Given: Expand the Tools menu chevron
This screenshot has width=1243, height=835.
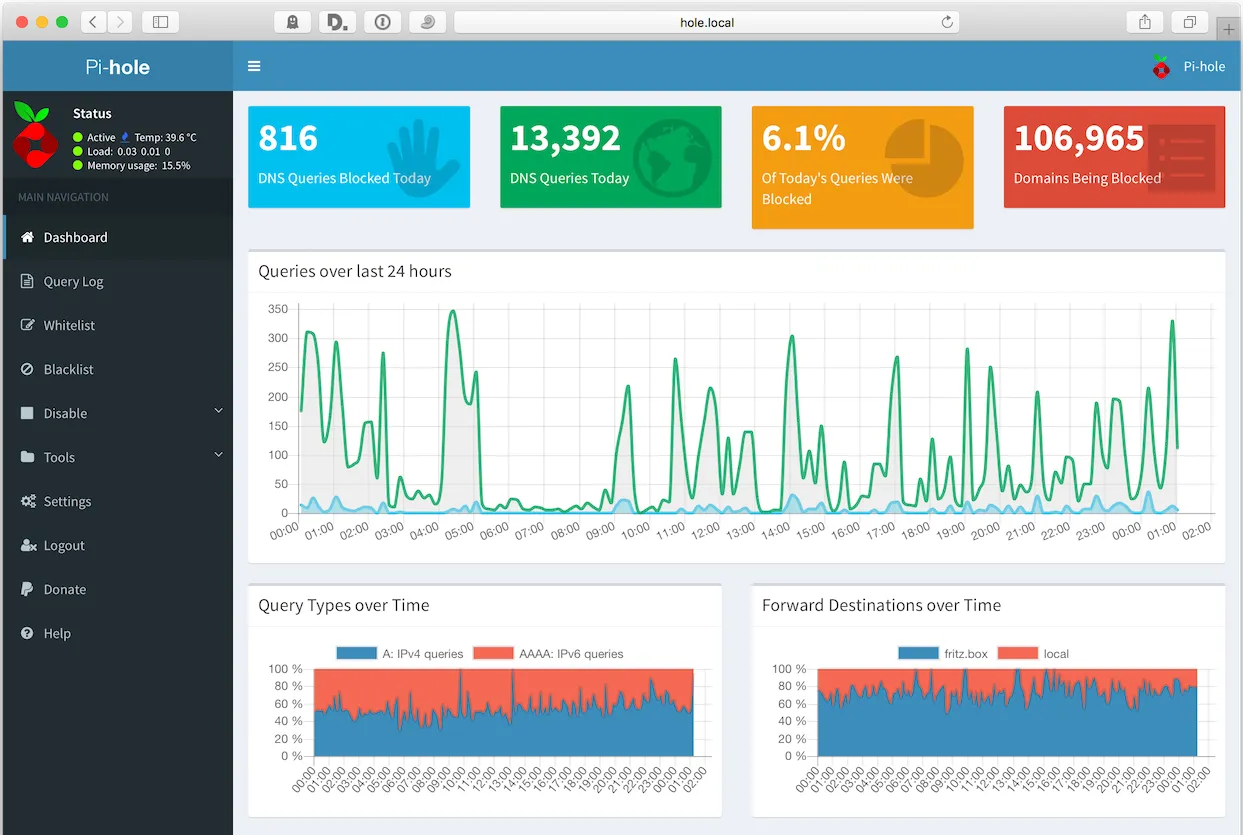Looking at the screenshot, I should (x=218, y=455).
